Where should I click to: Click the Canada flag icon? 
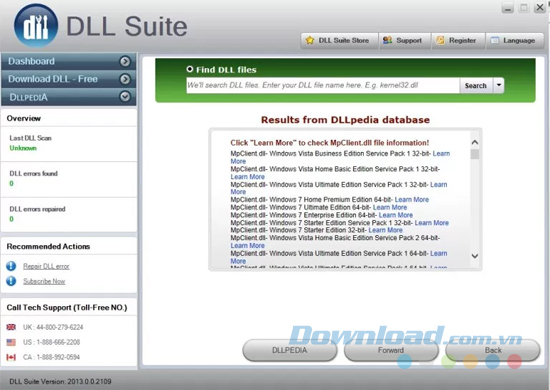(x=11, y=357)
